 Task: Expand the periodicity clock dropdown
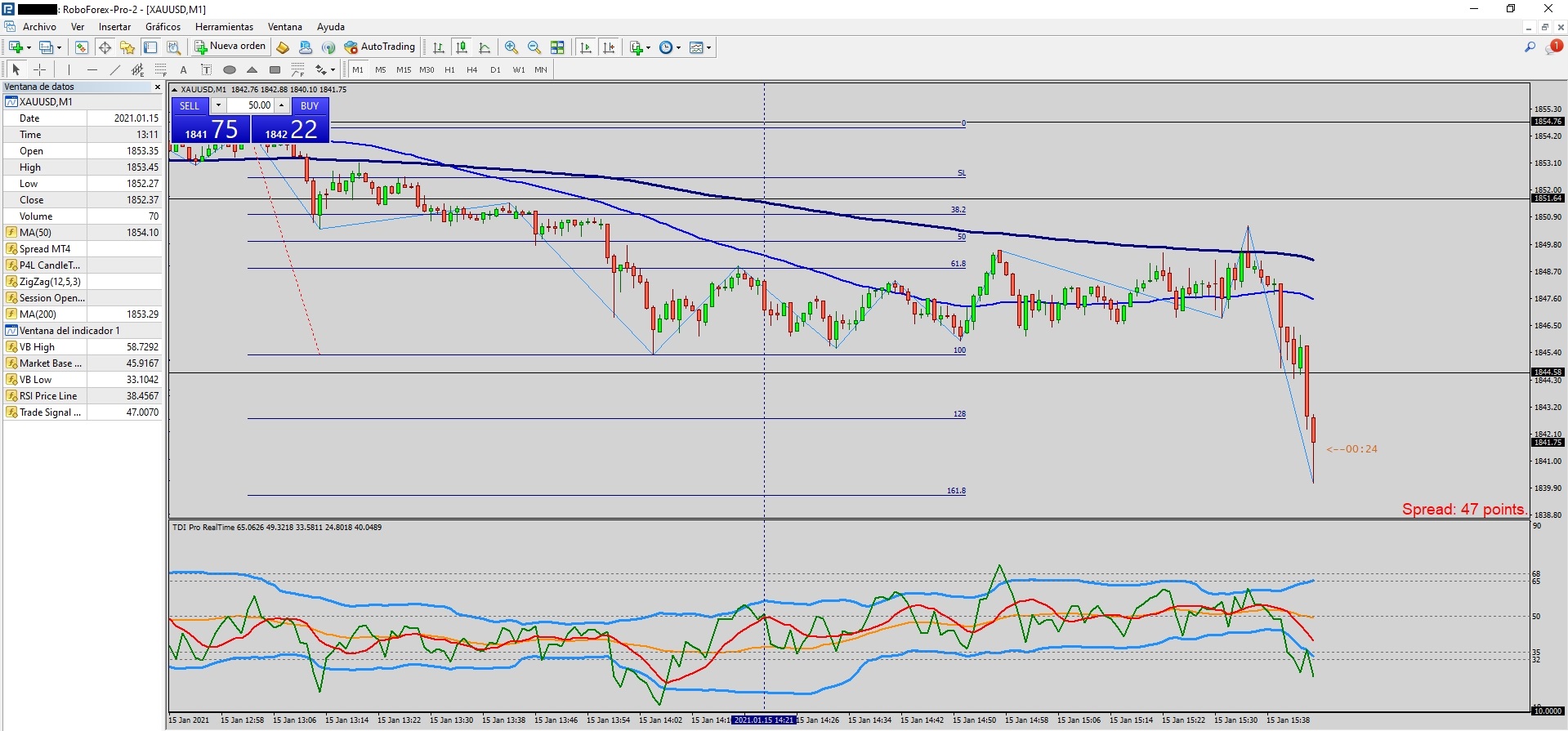pos(669,47)
